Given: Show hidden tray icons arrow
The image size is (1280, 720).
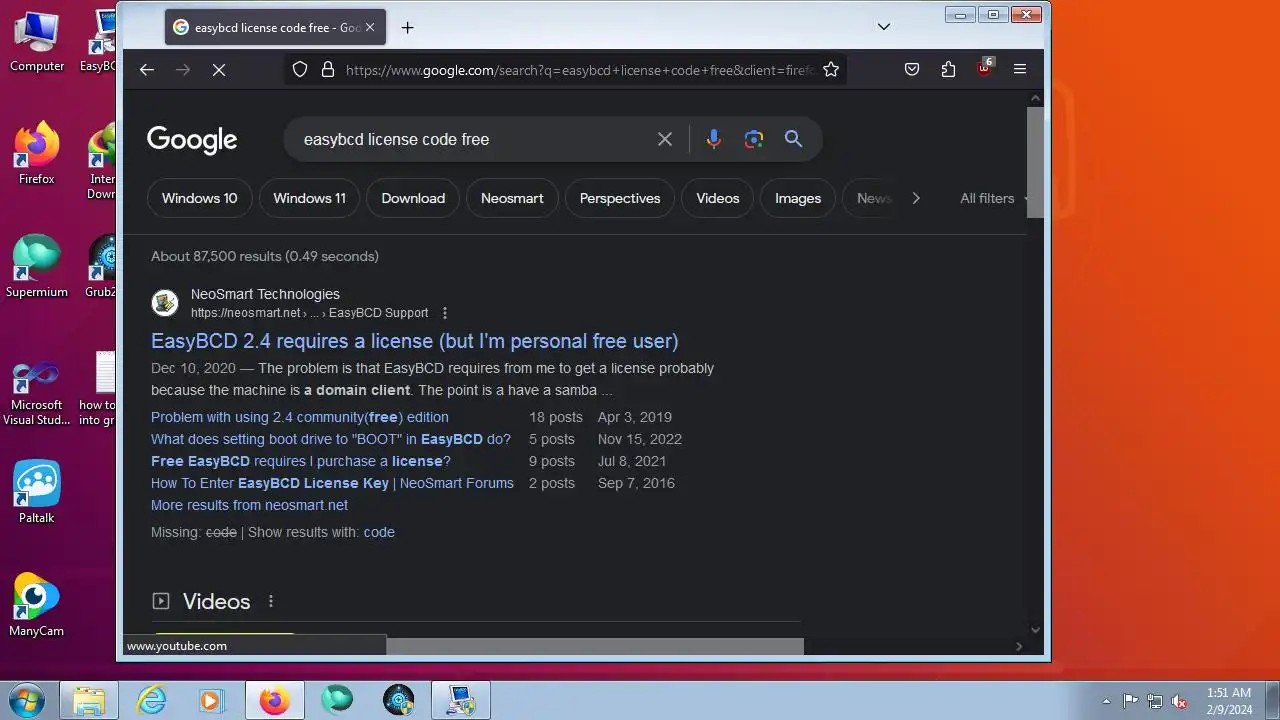Looking at the screenshot, I should click(x=1106, y=701).
